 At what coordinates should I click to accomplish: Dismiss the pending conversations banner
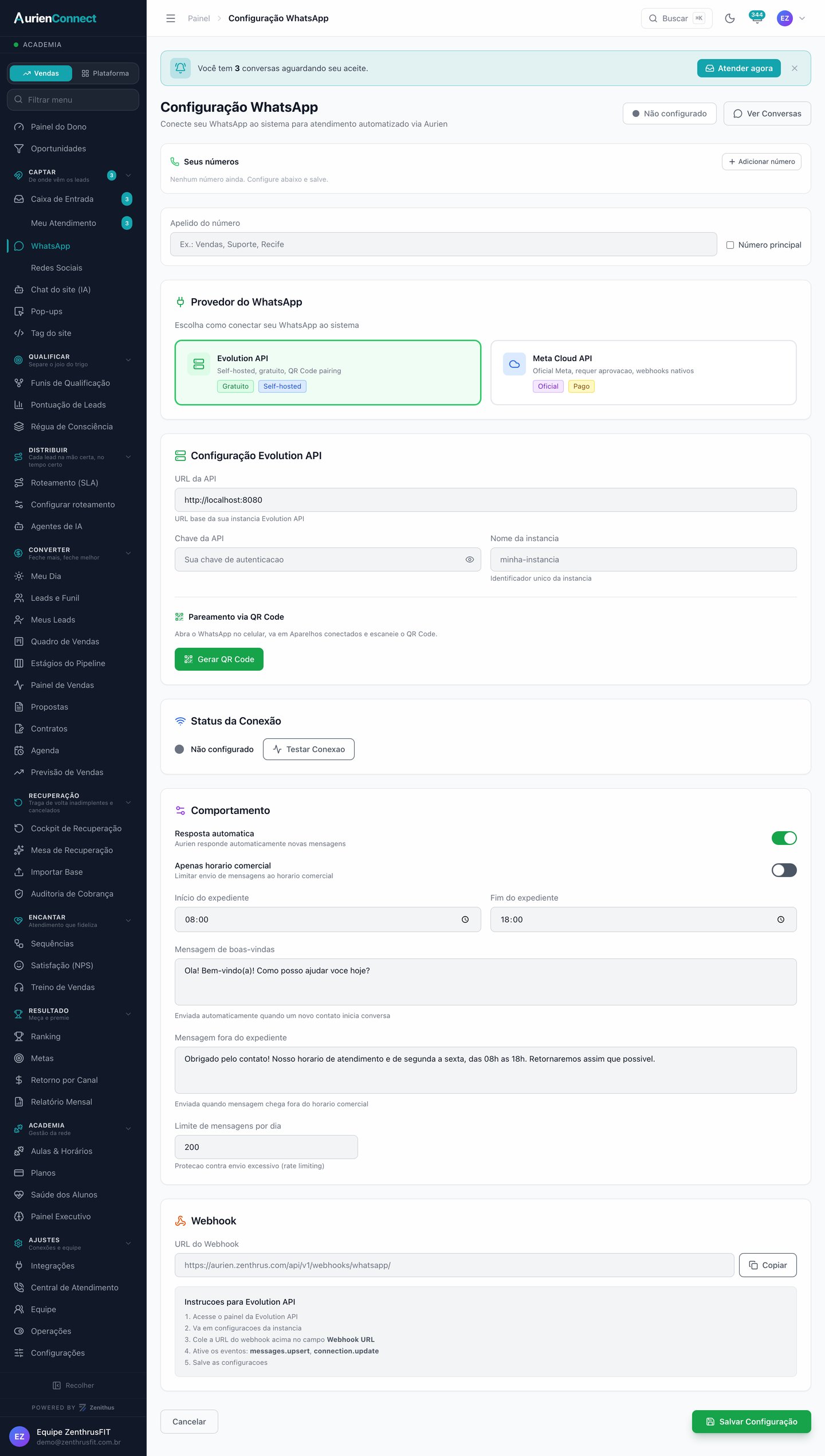pos(795,68)
